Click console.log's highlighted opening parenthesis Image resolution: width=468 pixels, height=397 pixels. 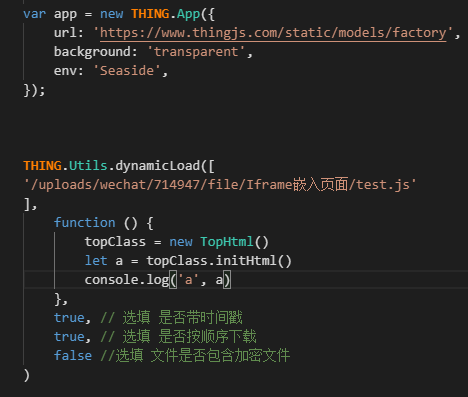(x=173, y=280)
